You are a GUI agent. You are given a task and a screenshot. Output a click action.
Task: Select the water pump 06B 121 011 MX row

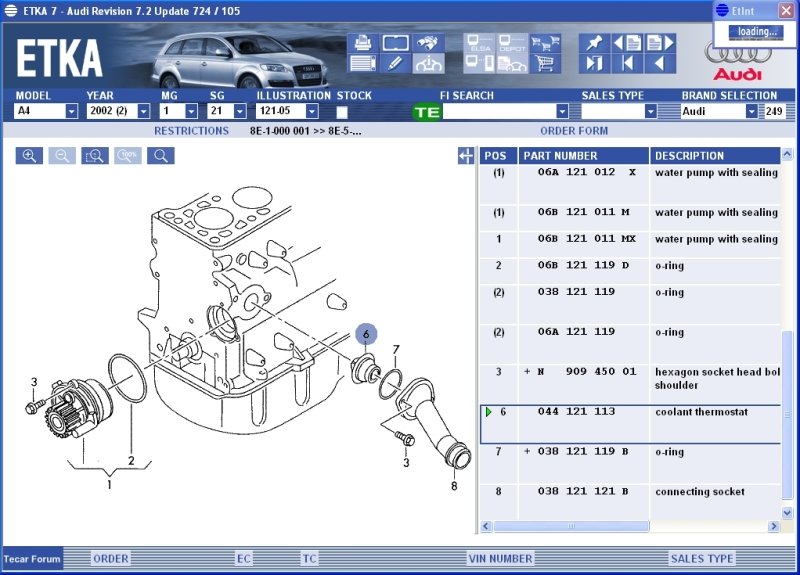click(x=630, y=239)
